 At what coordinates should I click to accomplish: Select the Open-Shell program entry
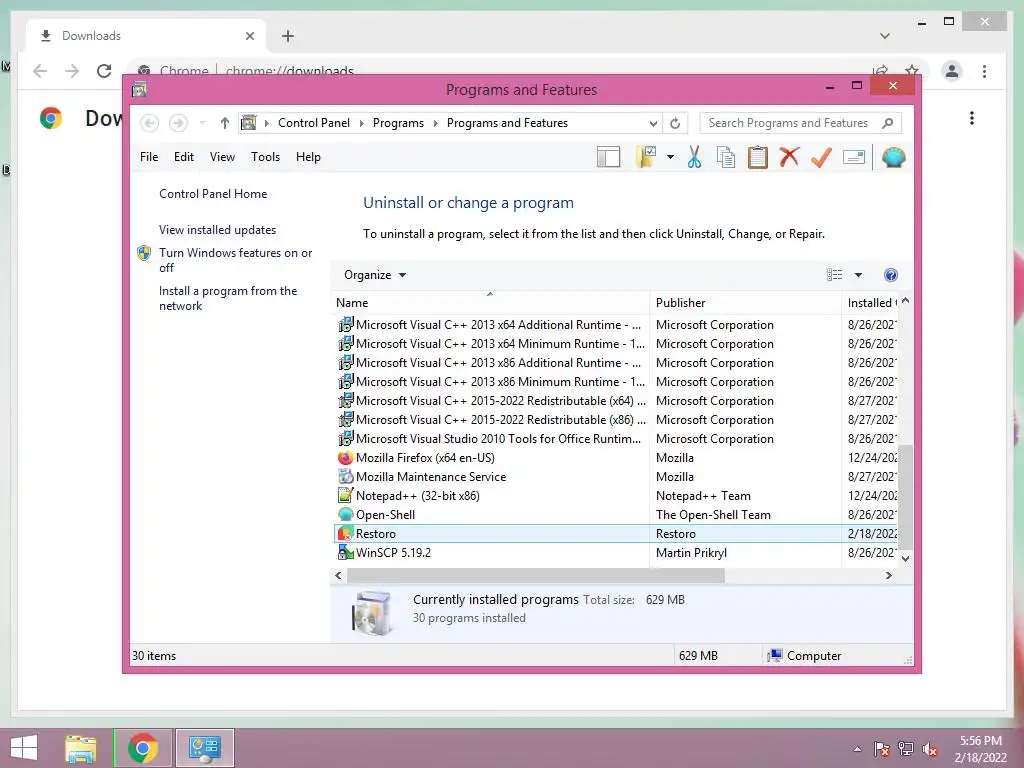click(x=615, y=515)
